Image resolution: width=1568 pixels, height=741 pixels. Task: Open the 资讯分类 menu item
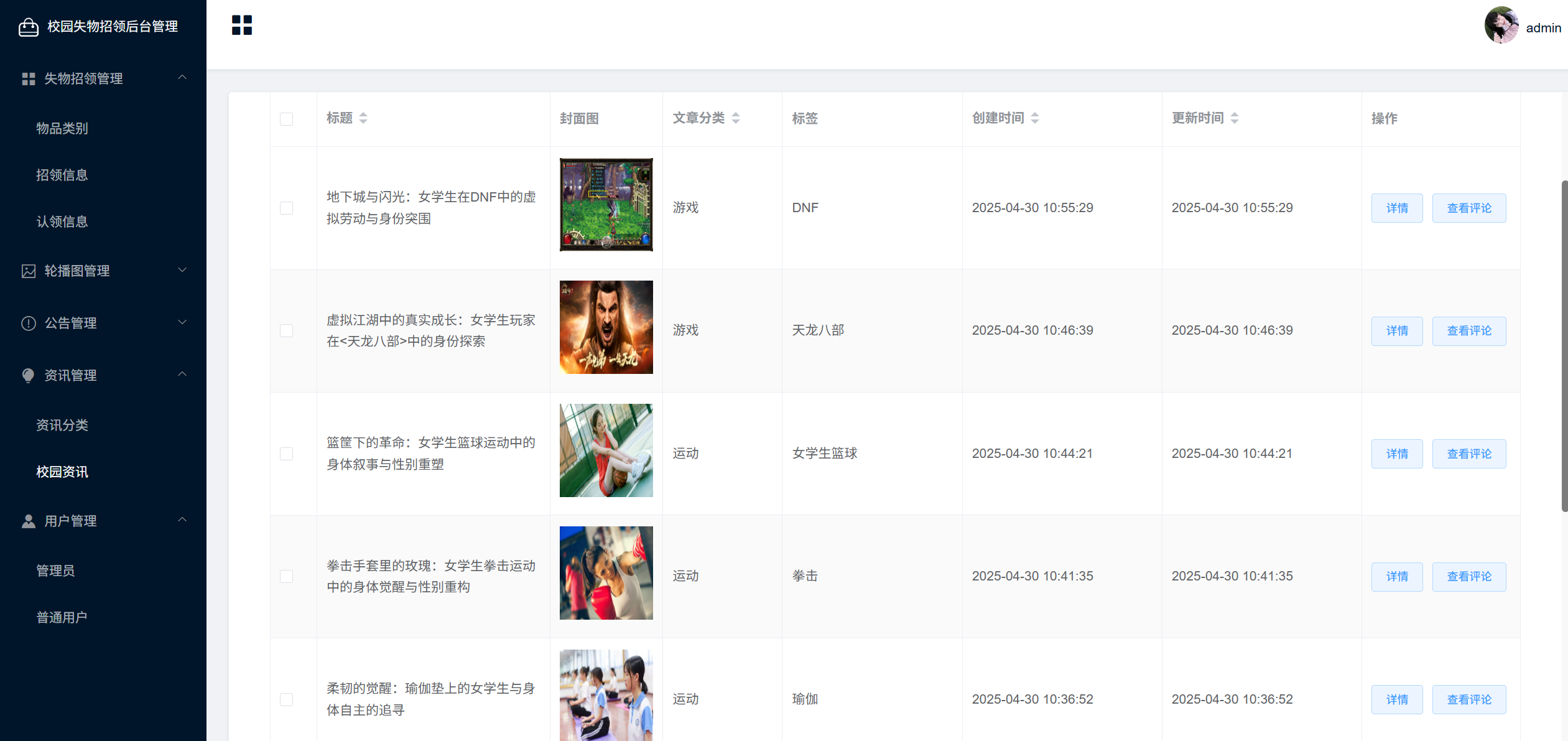(x=62, y=425)
